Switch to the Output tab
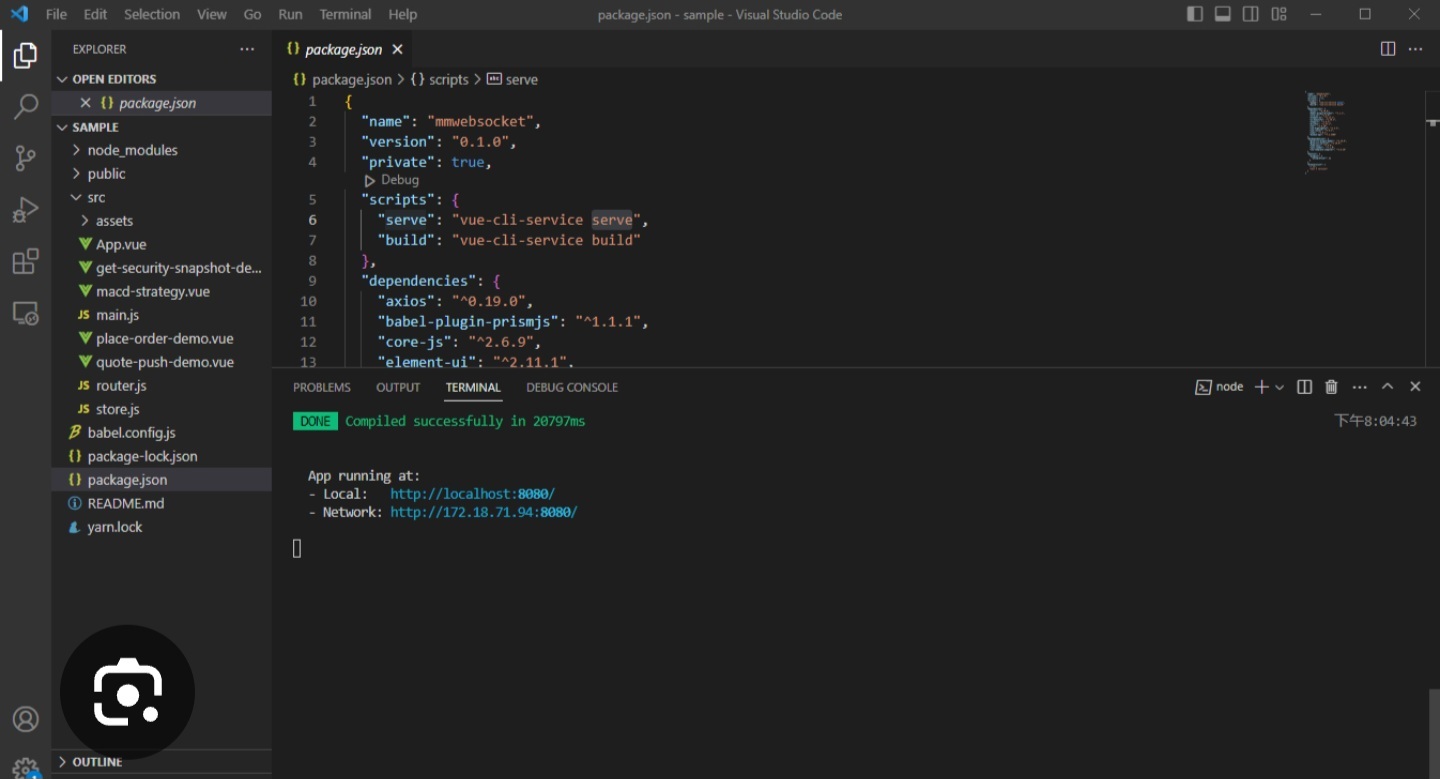 (398, 387)
